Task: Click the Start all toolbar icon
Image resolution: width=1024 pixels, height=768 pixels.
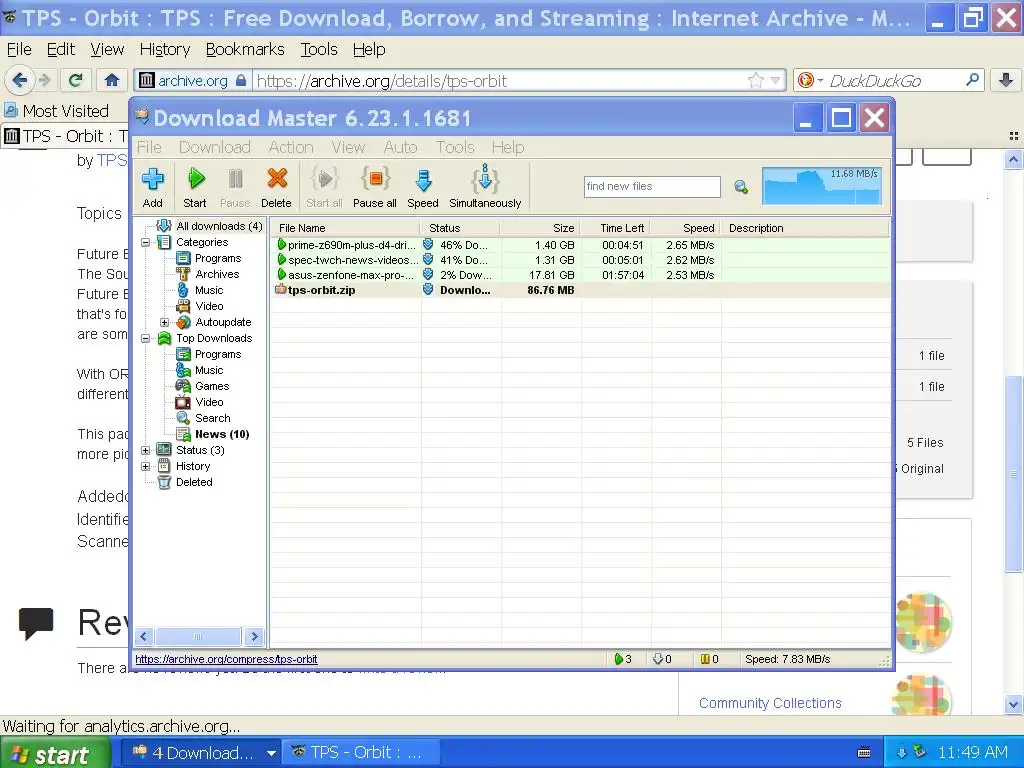Action: pyautogui.click(x=324, y=187)
